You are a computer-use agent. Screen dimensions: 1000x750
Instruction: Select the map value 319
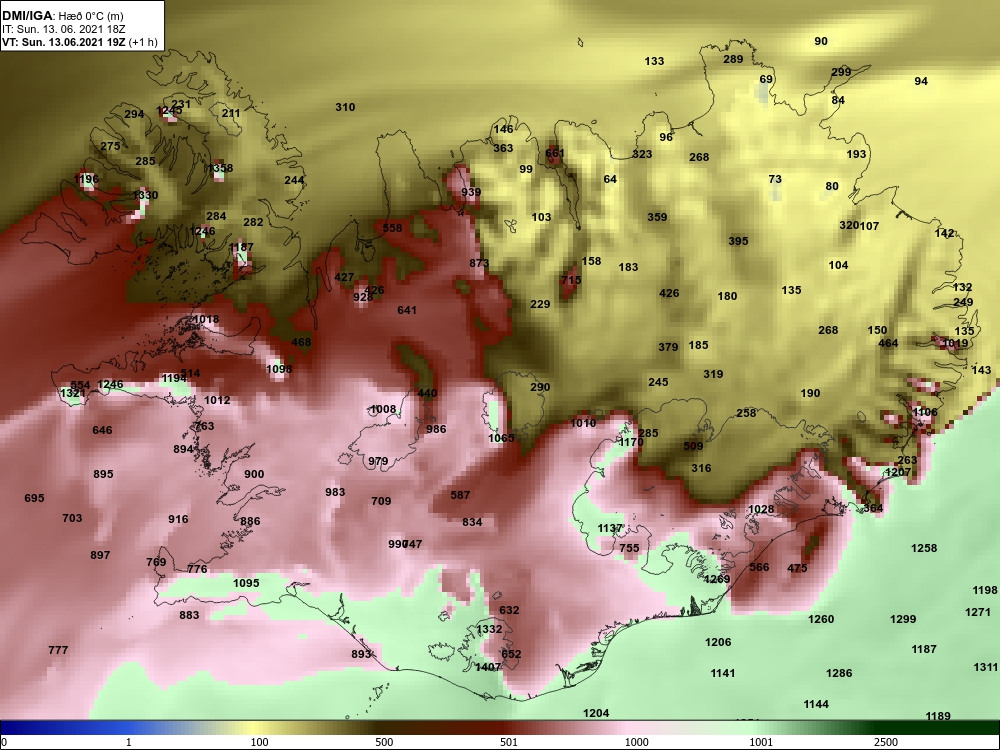pyautogui.click(x=713, y=374)
